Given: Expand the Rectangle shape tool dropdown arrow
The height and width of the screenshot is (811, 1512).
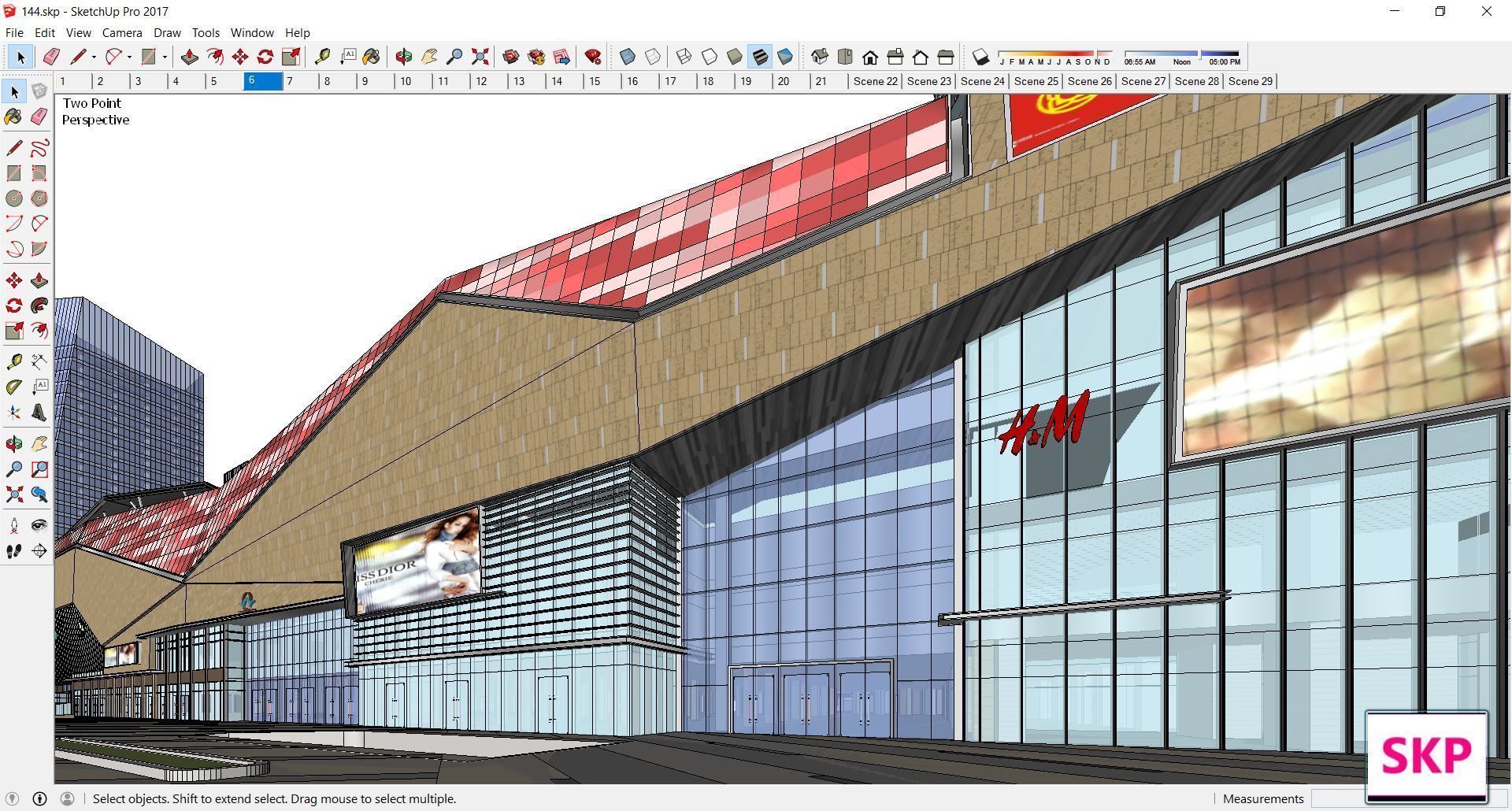Looking at the screenshot, I should (165, 57).
